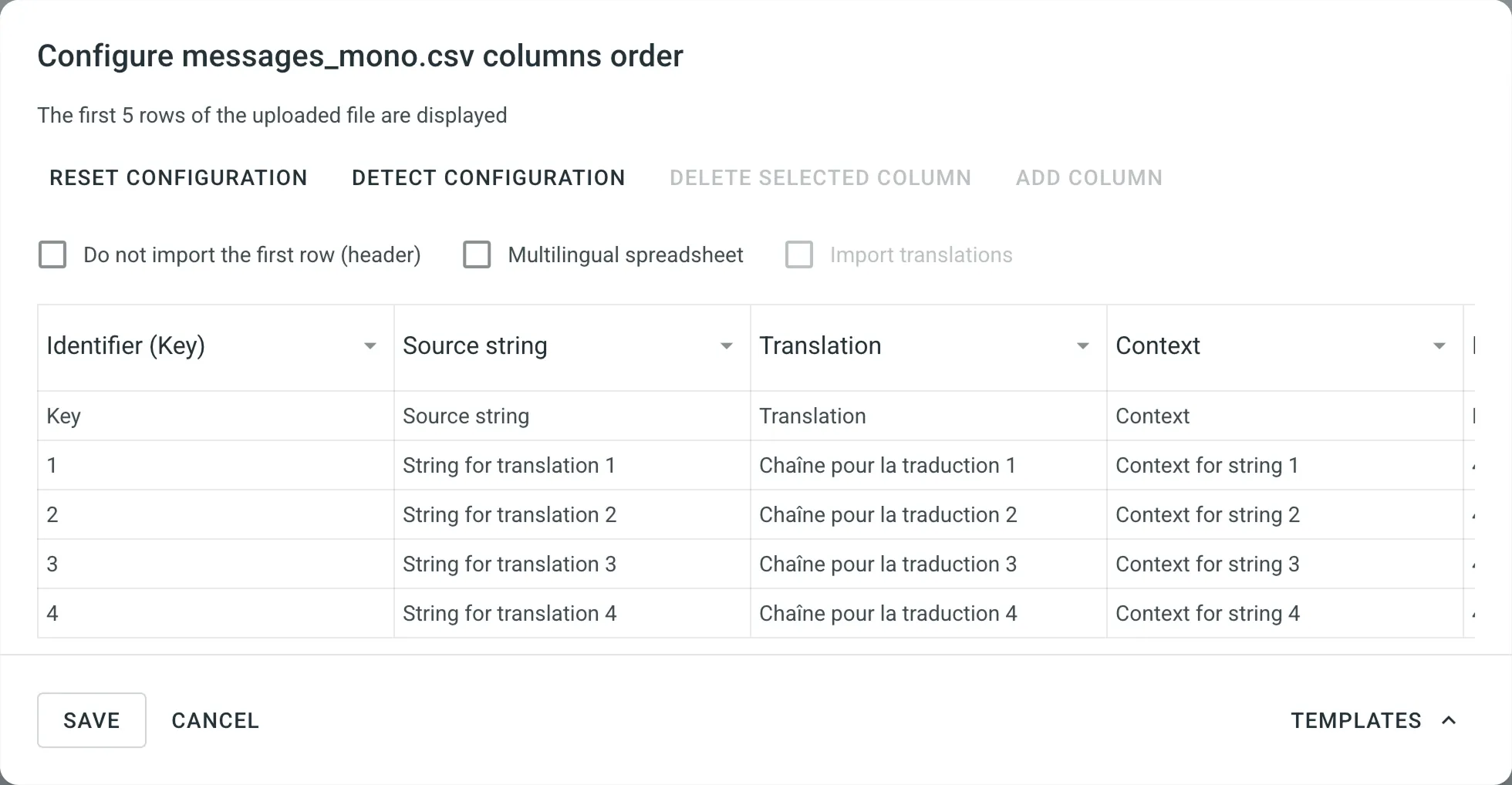Expand the Templates menu
The height and width of the screenshot is (785, 1512).
click(1374, 720)
